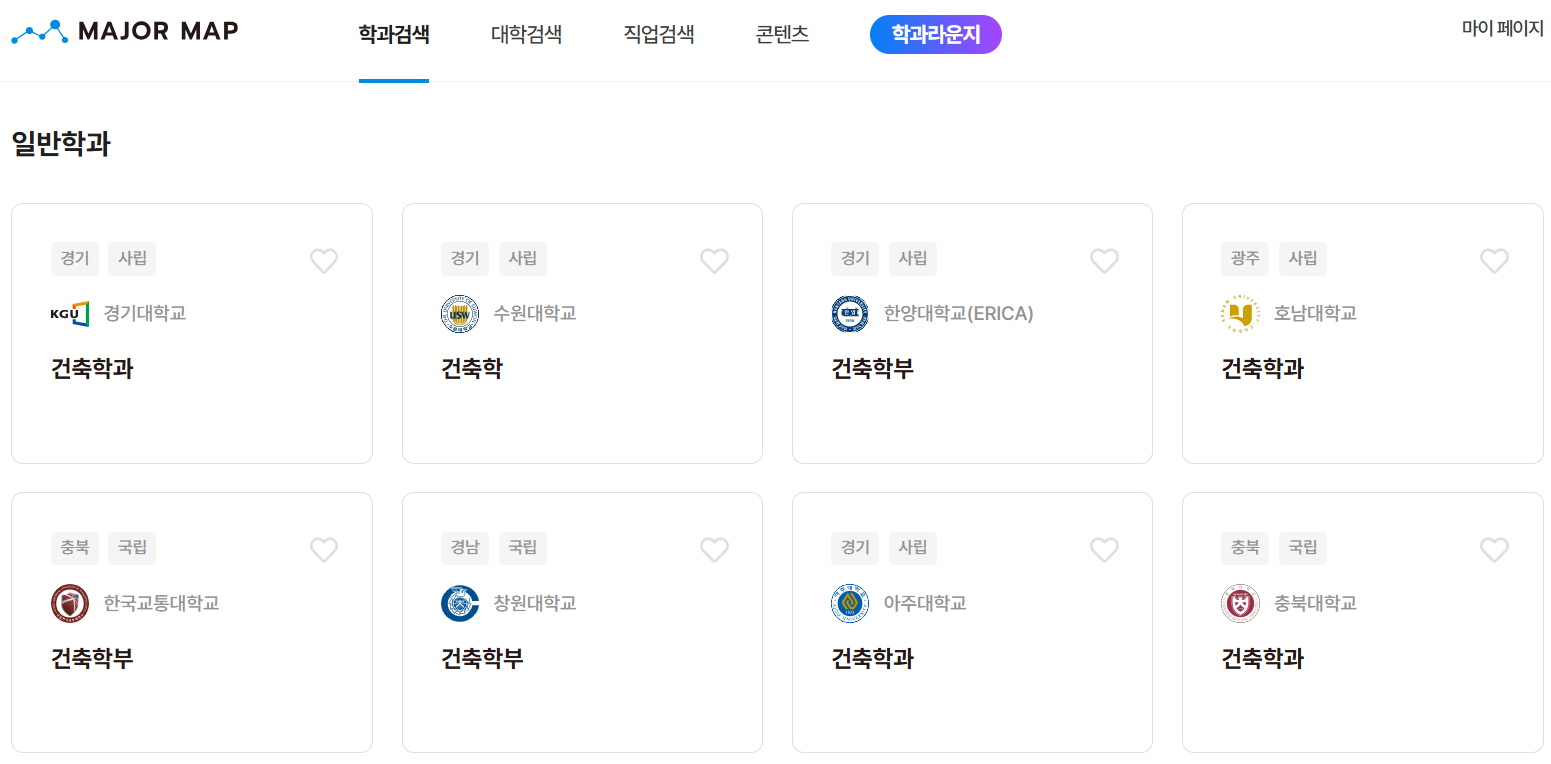
Task: Favorite the 경기대학교 건축학과 card
Action: (323, 260)
